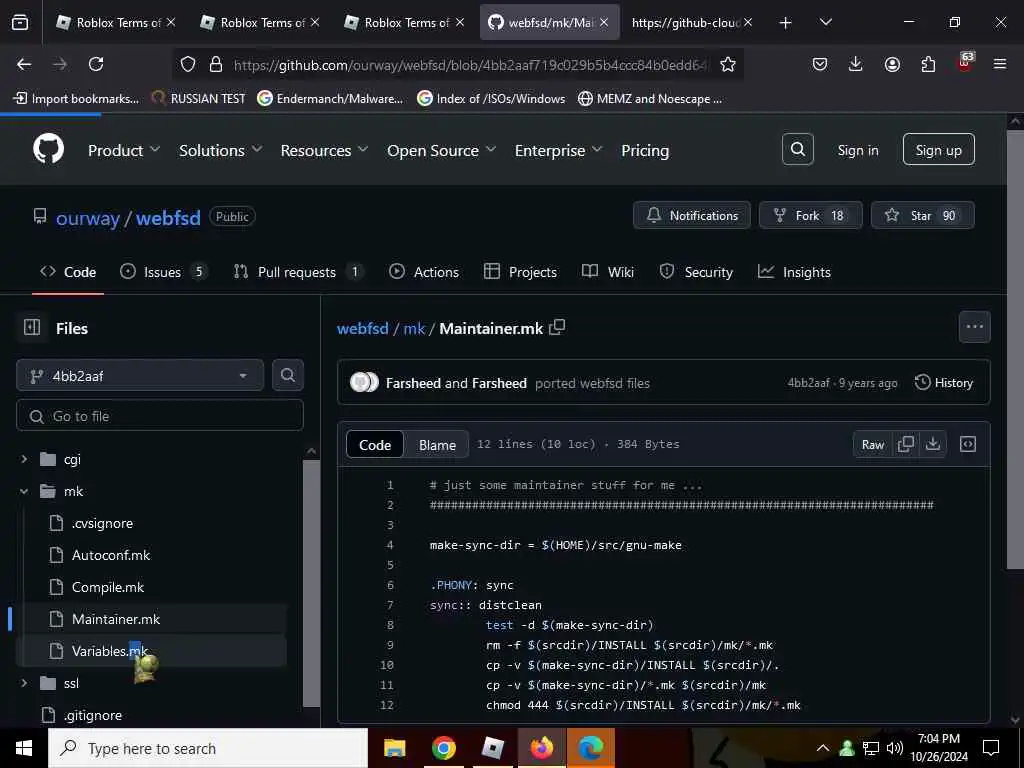The width and height of the screenshot is (1024, 768).
Task: Copy file path next to Maintainer.mk
Action: 557,327
